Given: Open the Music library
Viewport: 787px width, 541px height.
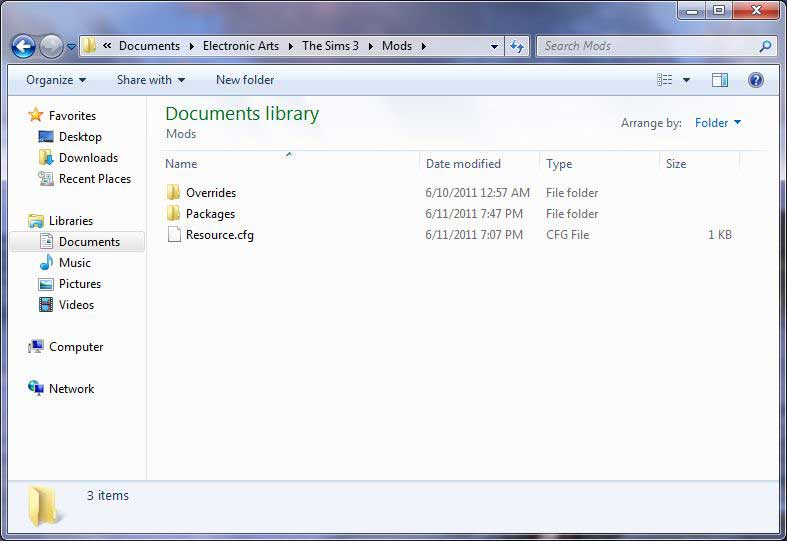Looking at the screenshot, I should pos(75,263).
